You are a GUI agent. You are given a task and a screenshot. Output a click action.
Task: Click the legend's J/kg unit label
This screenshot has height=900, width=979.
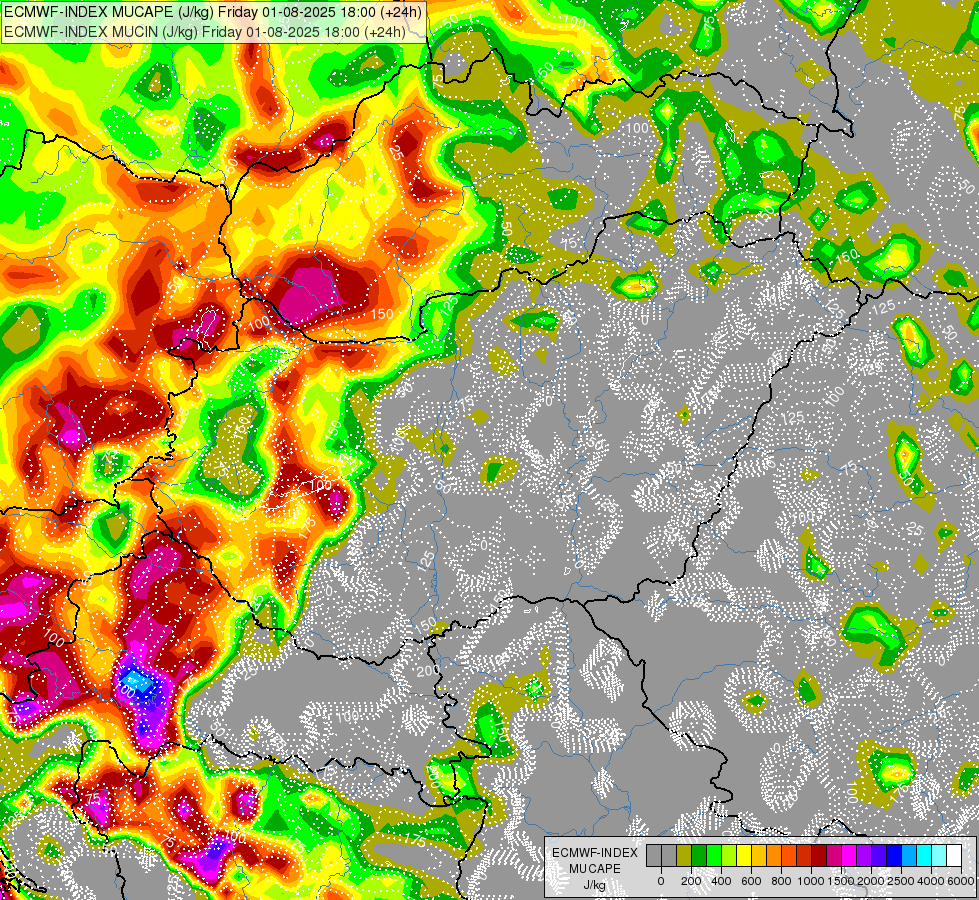[x=595, y=886]
